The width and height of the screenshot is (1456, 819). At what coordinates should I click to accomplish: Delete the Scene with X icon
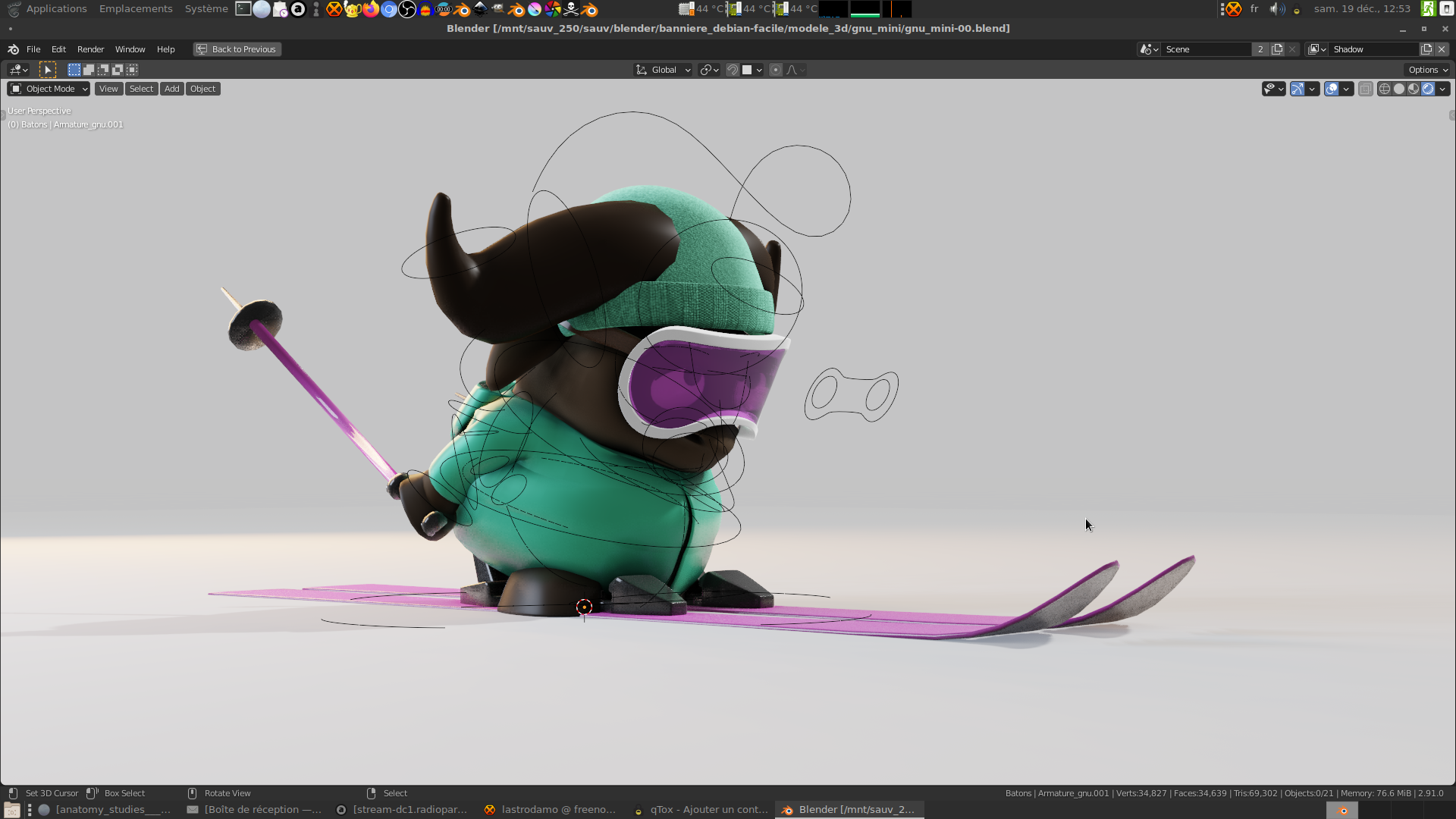pyautogui.click(x=1292, y=49)
